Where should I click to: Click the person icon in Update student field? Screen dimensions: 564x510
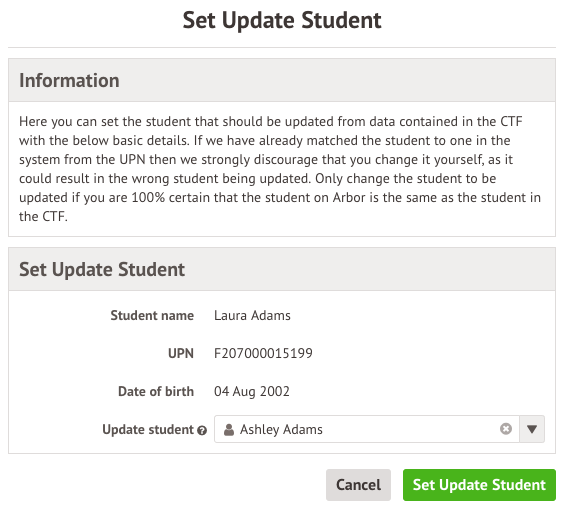(228, 429)
